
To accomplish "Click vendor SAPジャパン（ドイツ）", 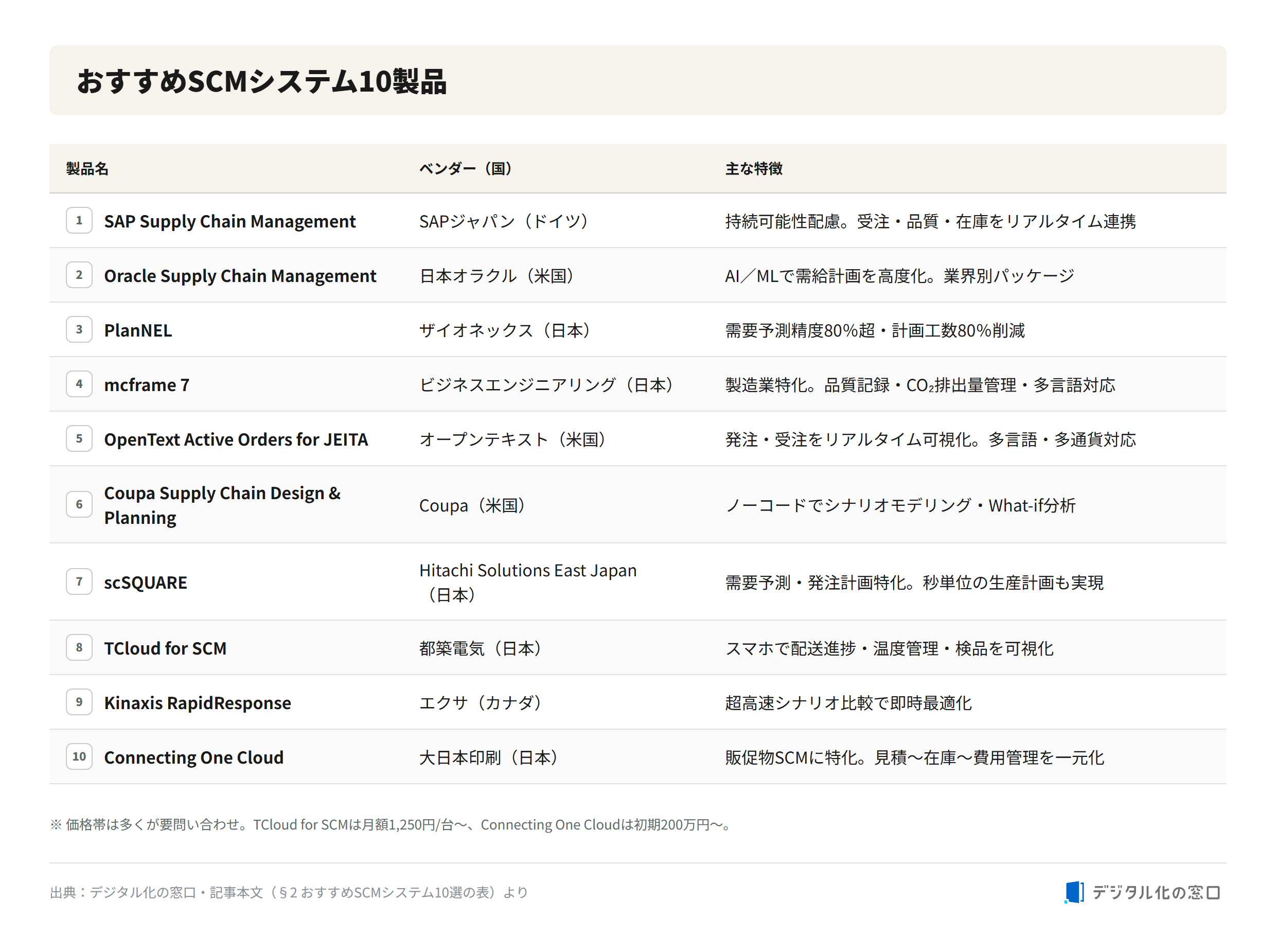I will click(504, 221).
